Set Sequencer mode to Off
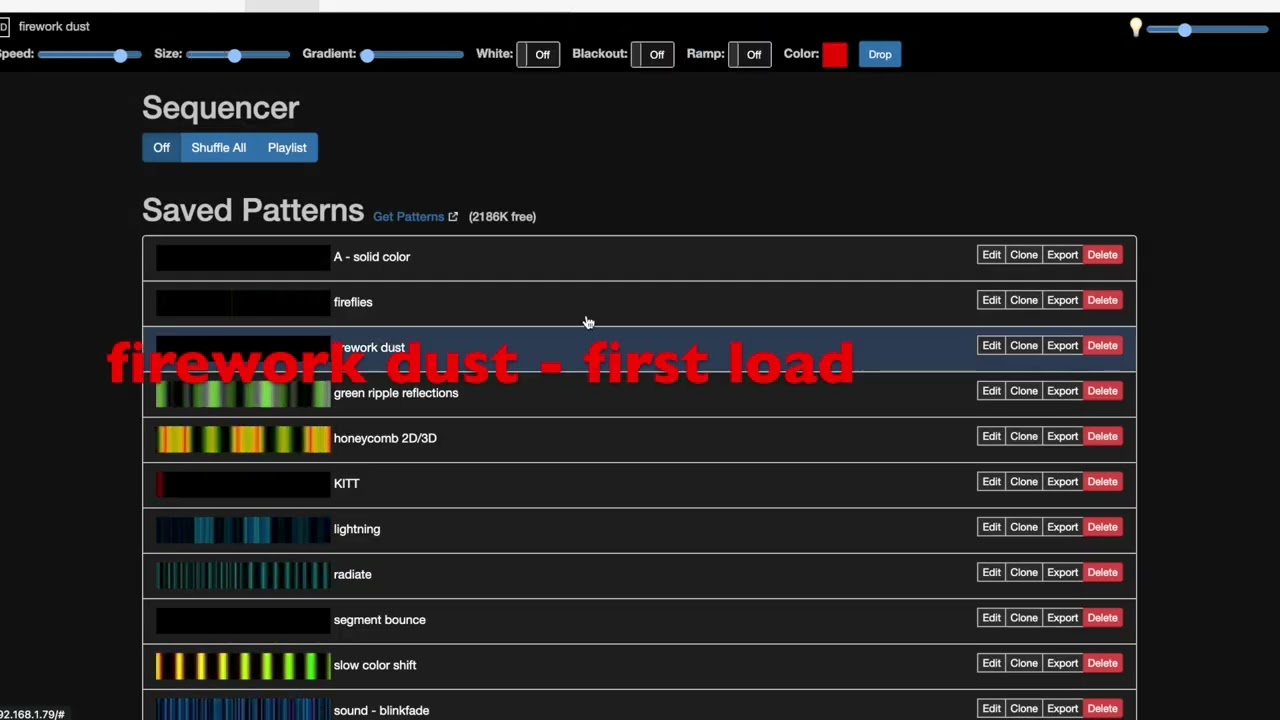 (162, 148)
